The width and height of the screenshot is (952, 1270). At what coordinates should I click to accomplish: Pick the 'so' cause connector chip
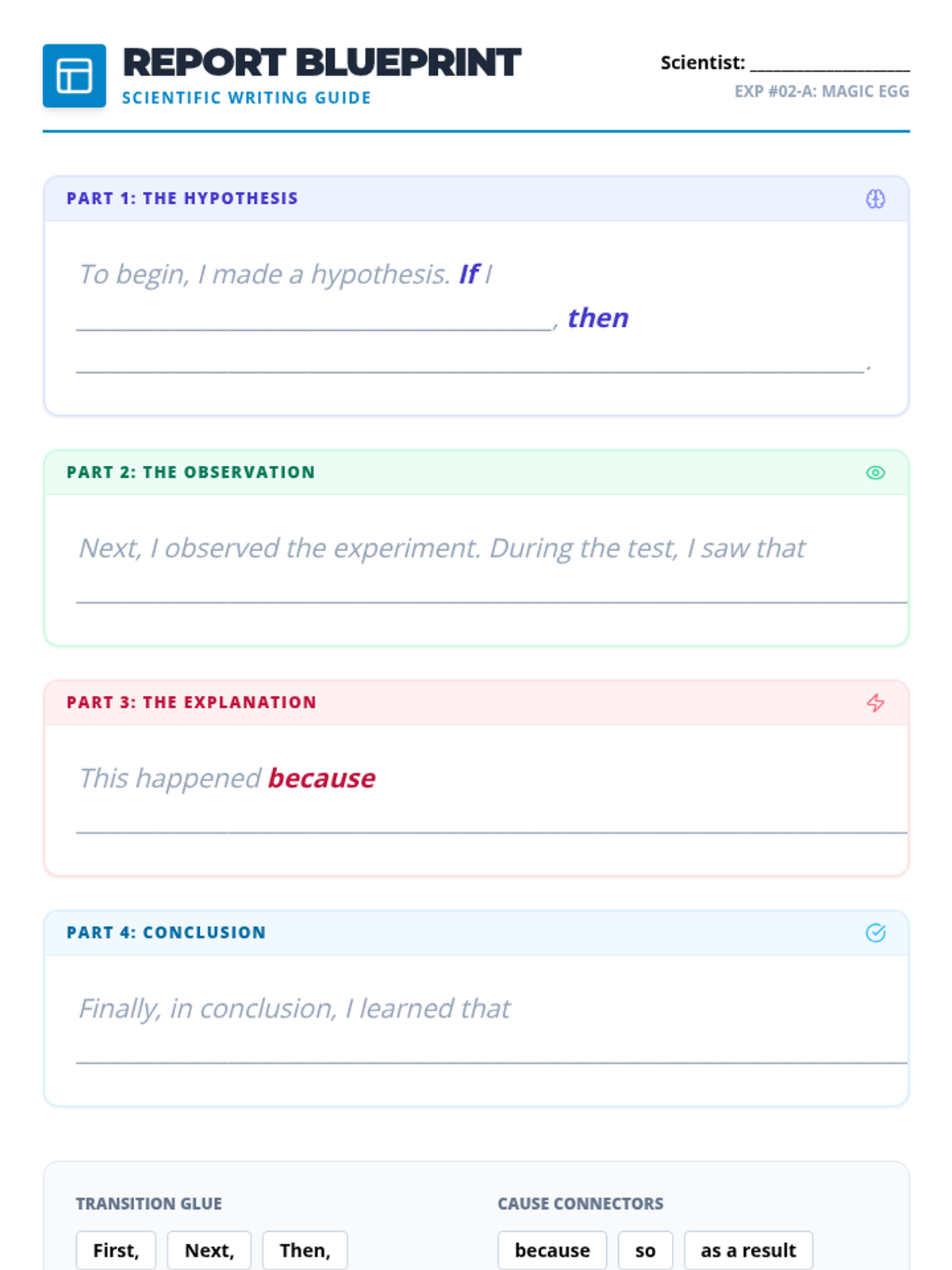[645, 1250]
